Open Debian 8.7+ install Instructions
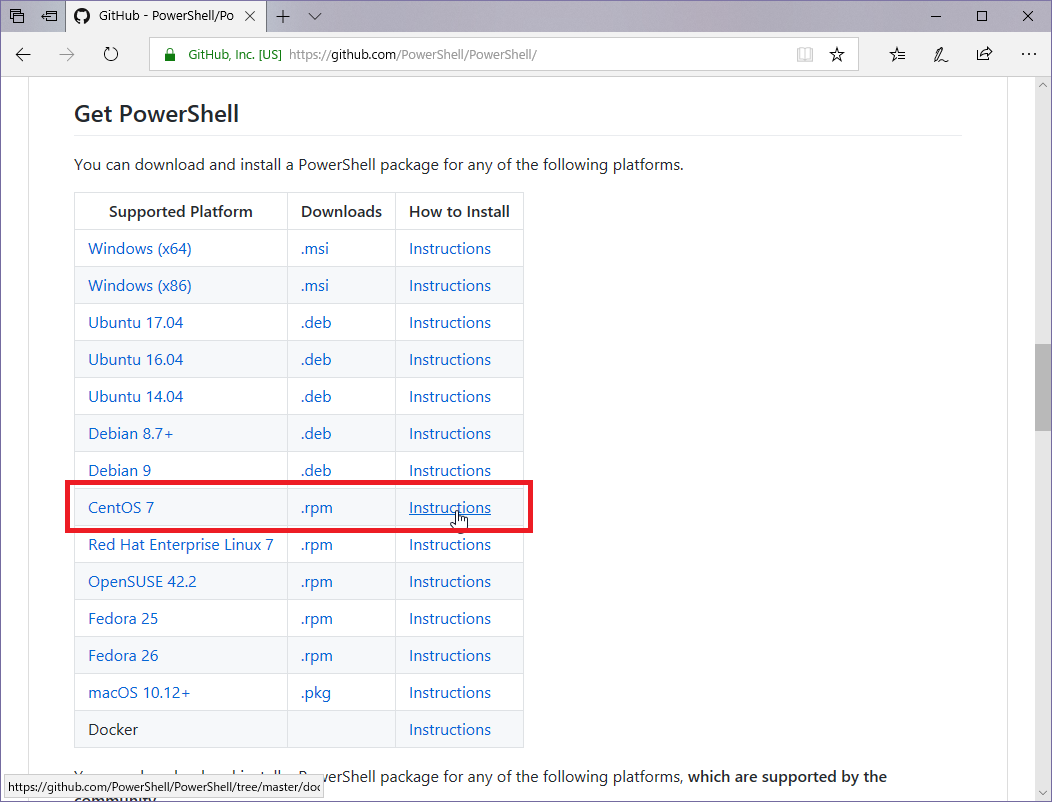Screen dimensions: 1052x802 pyautogui.click(x=450, y=434)
